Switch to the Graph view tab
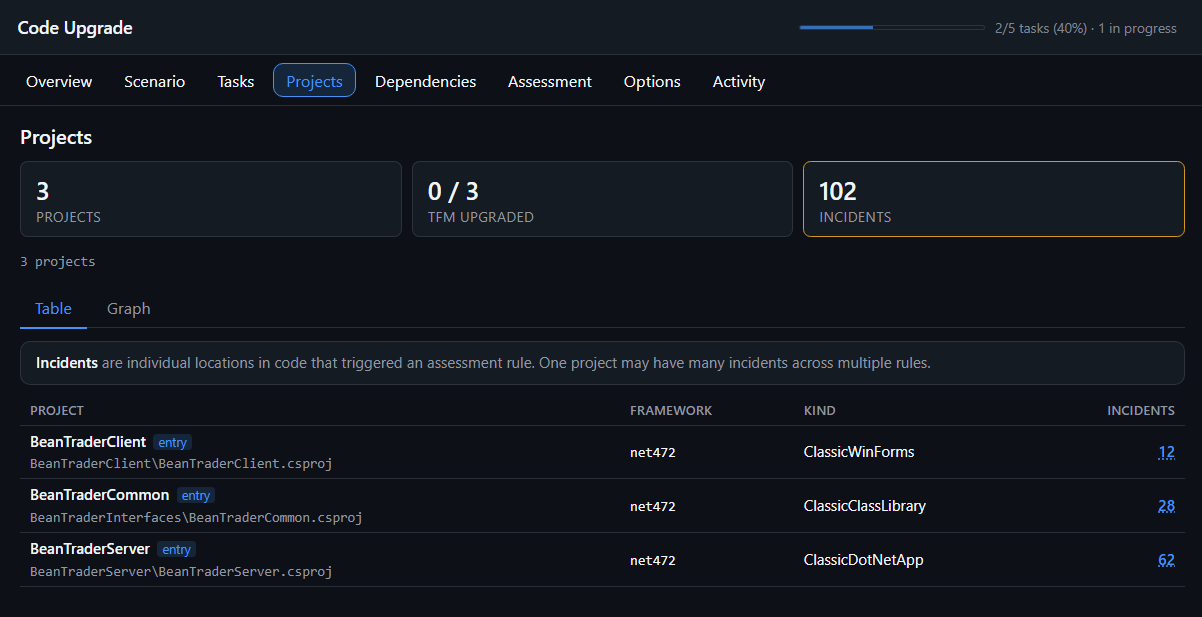This screenshot has width=1202, height=617. [x=129, y=309]
